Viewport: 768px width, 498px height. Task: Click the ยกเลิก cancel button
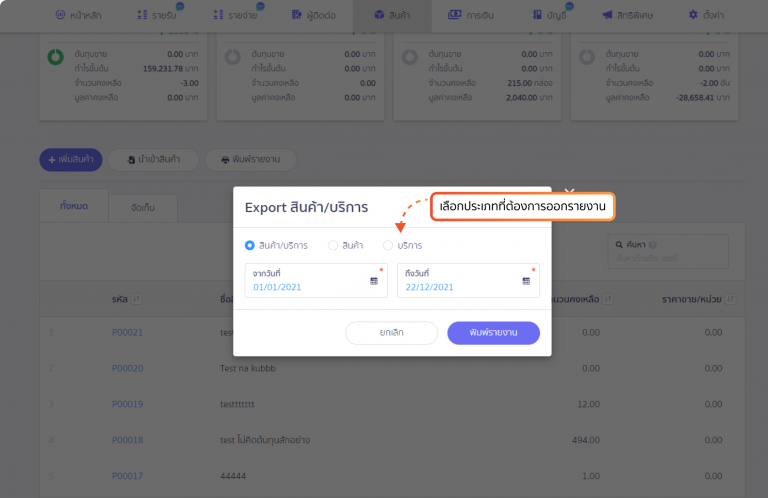391,333
